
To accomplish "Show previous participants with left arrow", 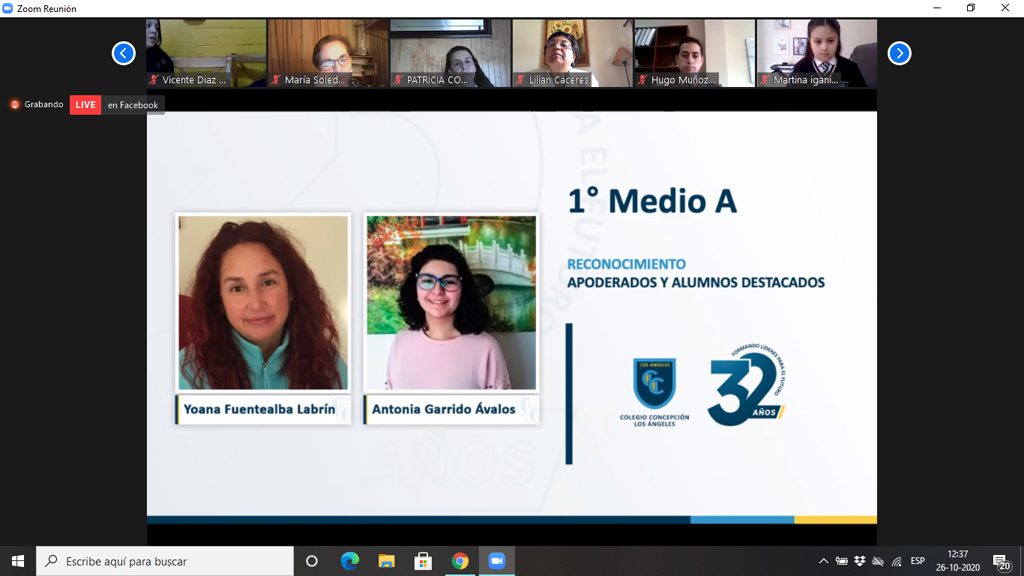I will pos(123,53).
